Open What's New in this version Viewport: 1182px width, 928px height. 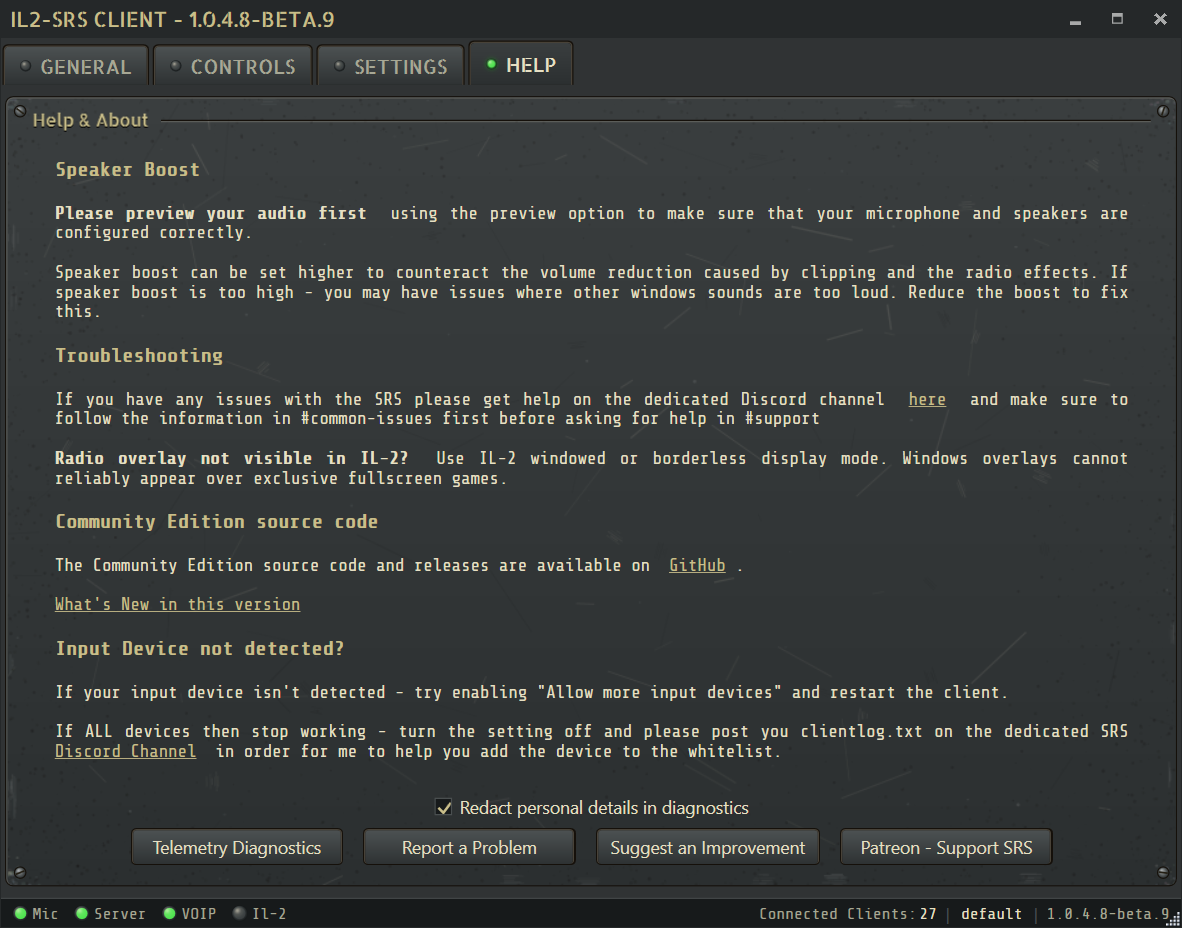[x=177, y=604]
